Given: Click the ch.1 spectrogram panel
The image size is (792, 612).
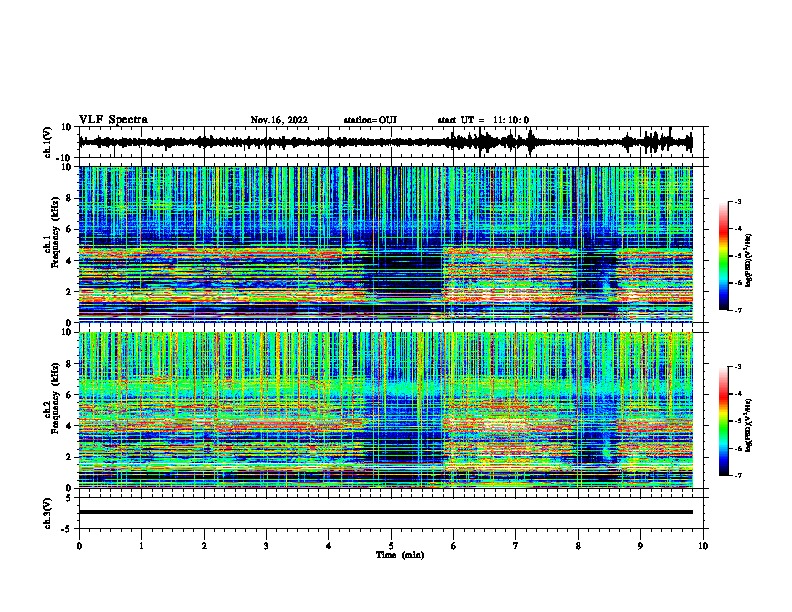Looking at the screenshot, I should pos(385,244).
